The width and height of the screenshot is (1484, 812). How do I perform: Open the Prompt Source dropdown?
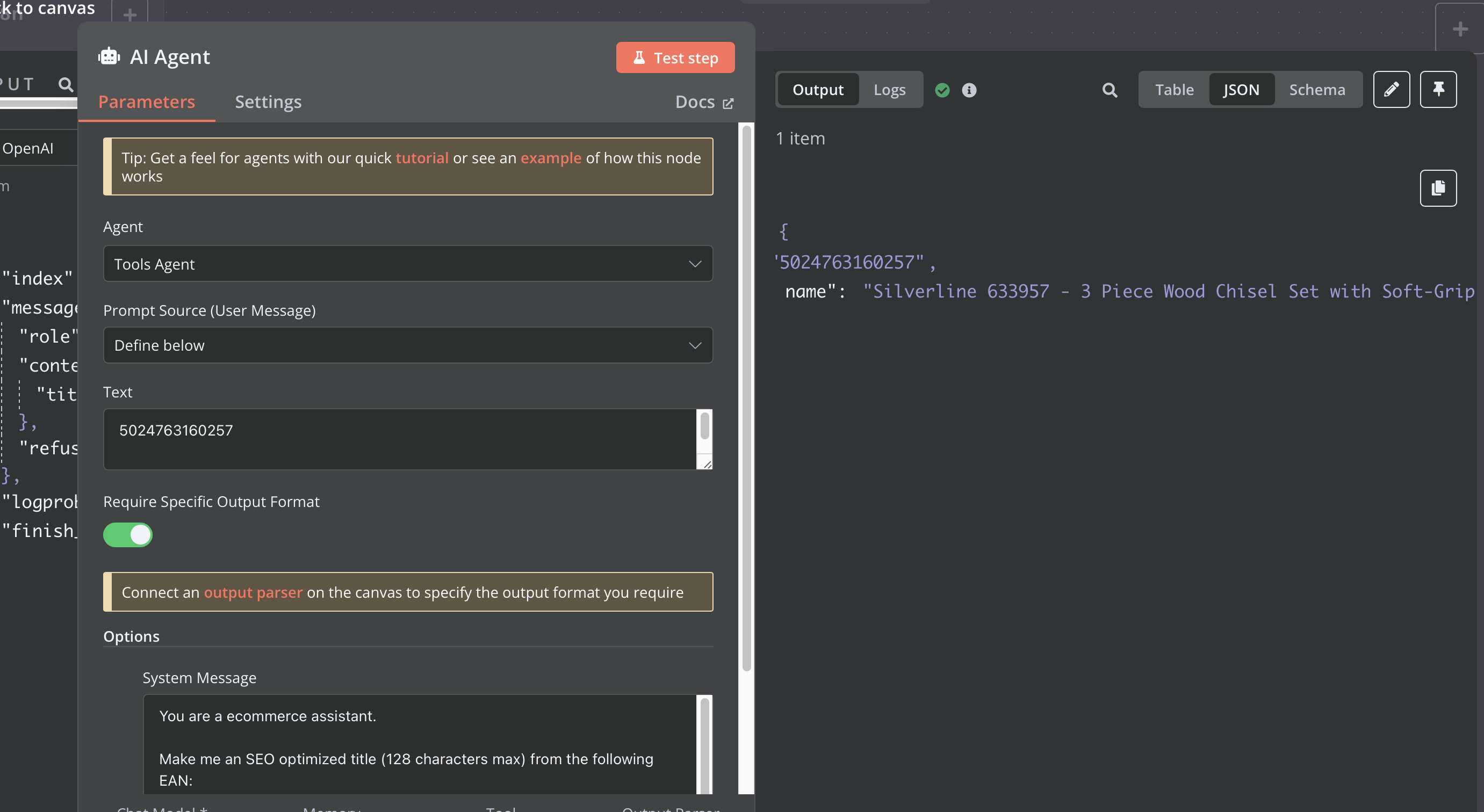click(408, 345)
